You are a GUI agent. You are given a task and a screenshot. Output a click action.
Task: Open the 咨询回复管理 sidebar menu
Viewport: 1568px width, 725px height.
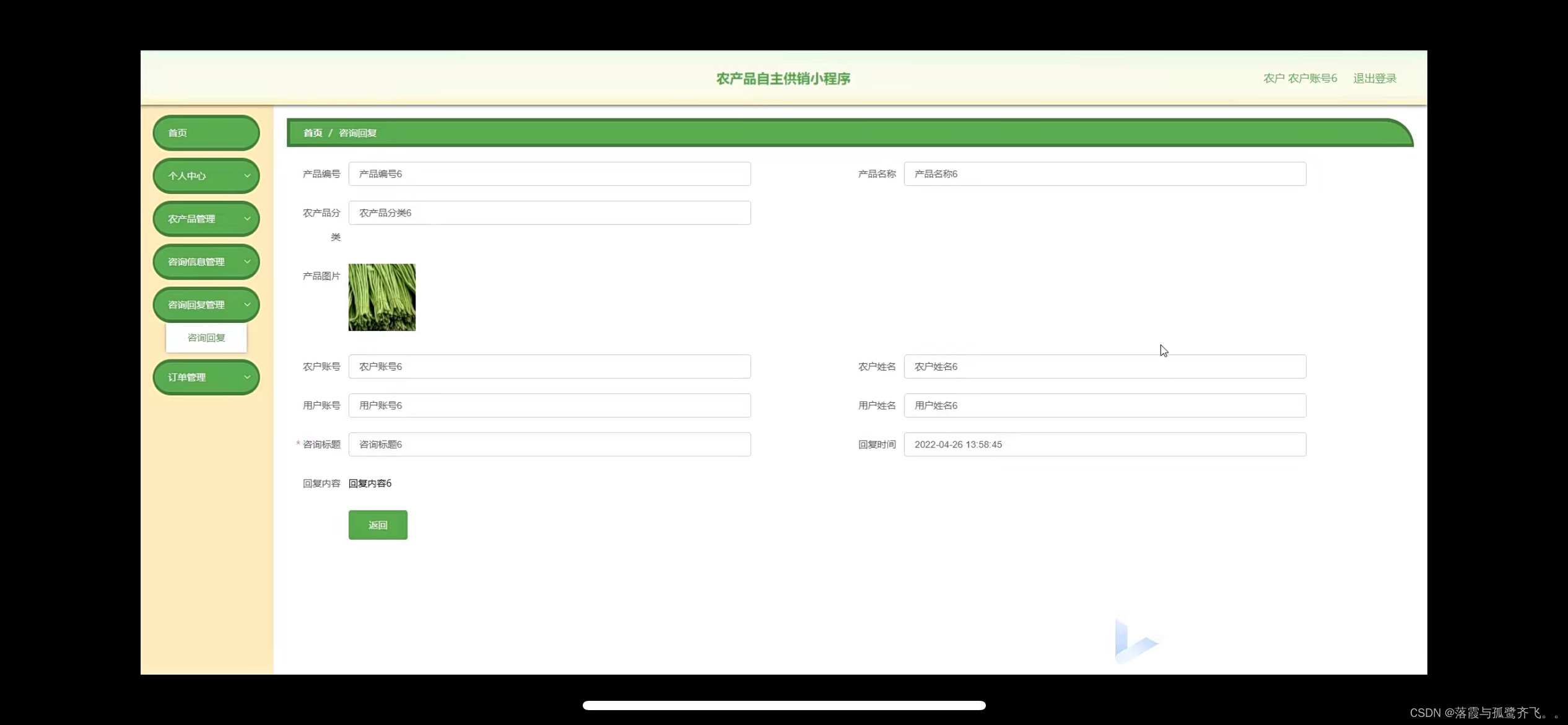pyautogui.click(x=206, y=304)
